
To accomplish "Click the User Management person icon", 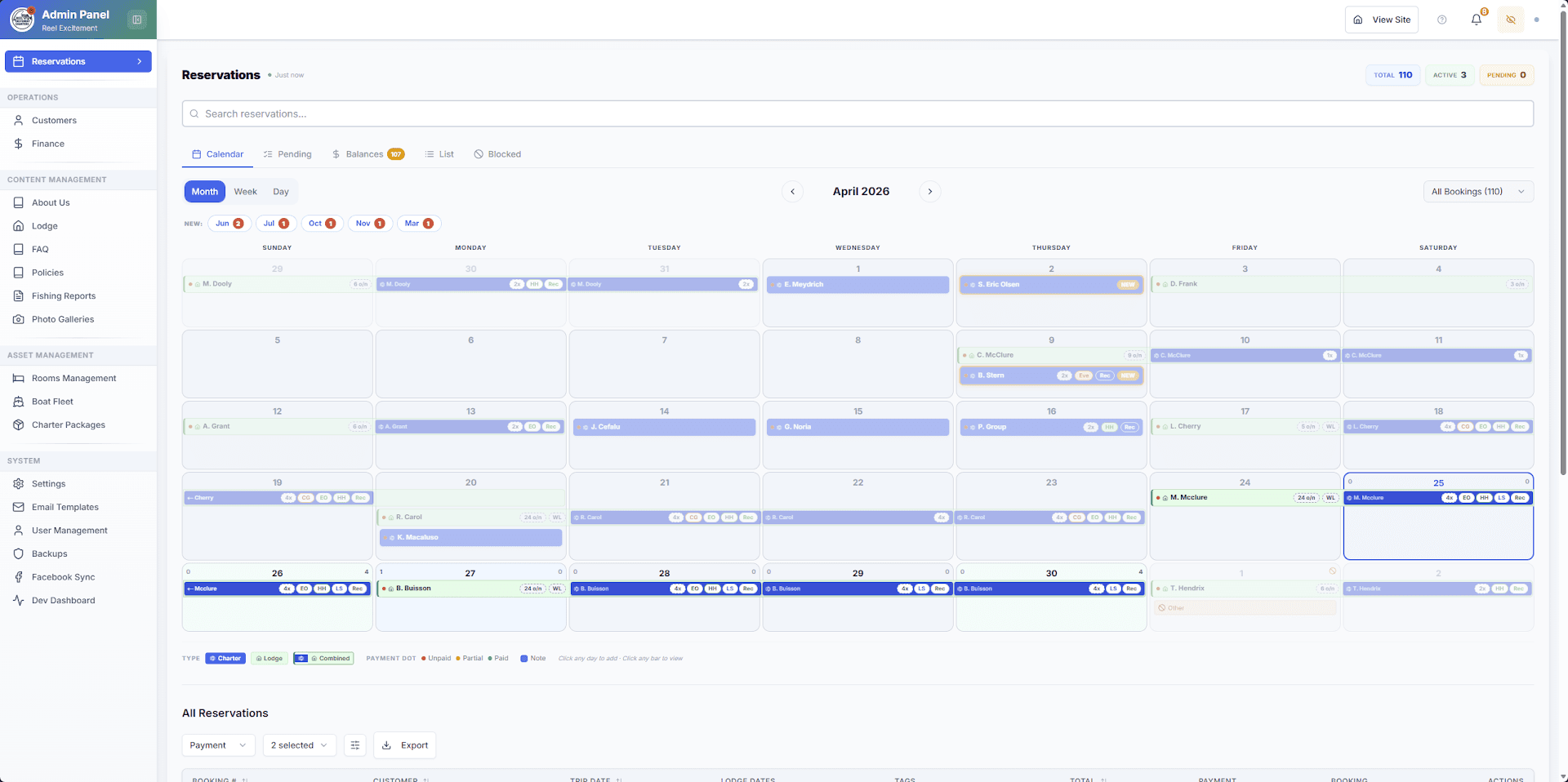I will pyautogui.click(x=18, y=530).
